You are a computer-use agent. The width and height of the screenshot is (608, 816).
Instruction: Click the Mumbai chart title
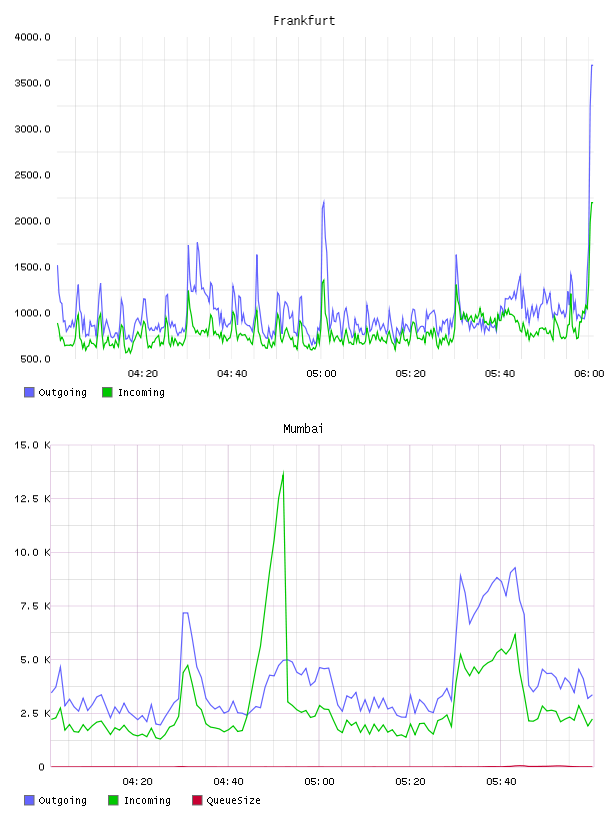pos(303,428)
